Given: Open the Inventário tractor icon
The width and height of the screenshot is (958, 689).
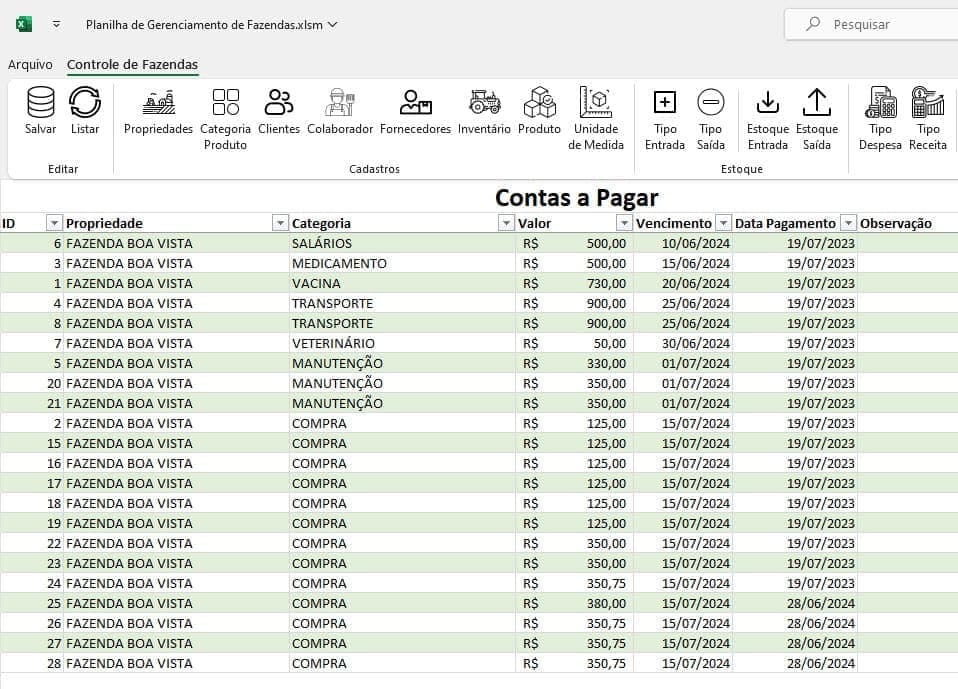Looking at the screenshot, I should tap(484, 102).
